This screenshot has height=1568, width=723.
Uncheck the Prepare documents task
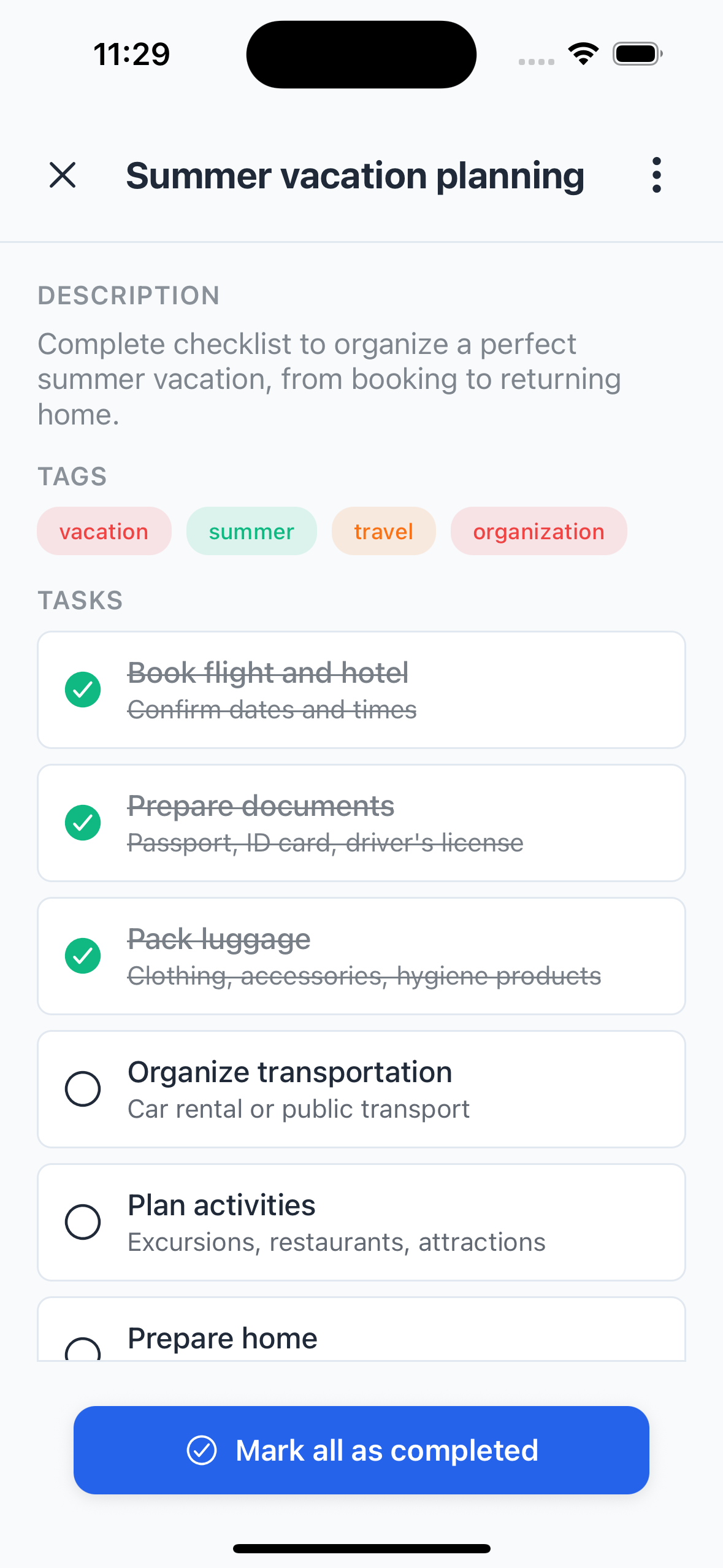(83, 823)
